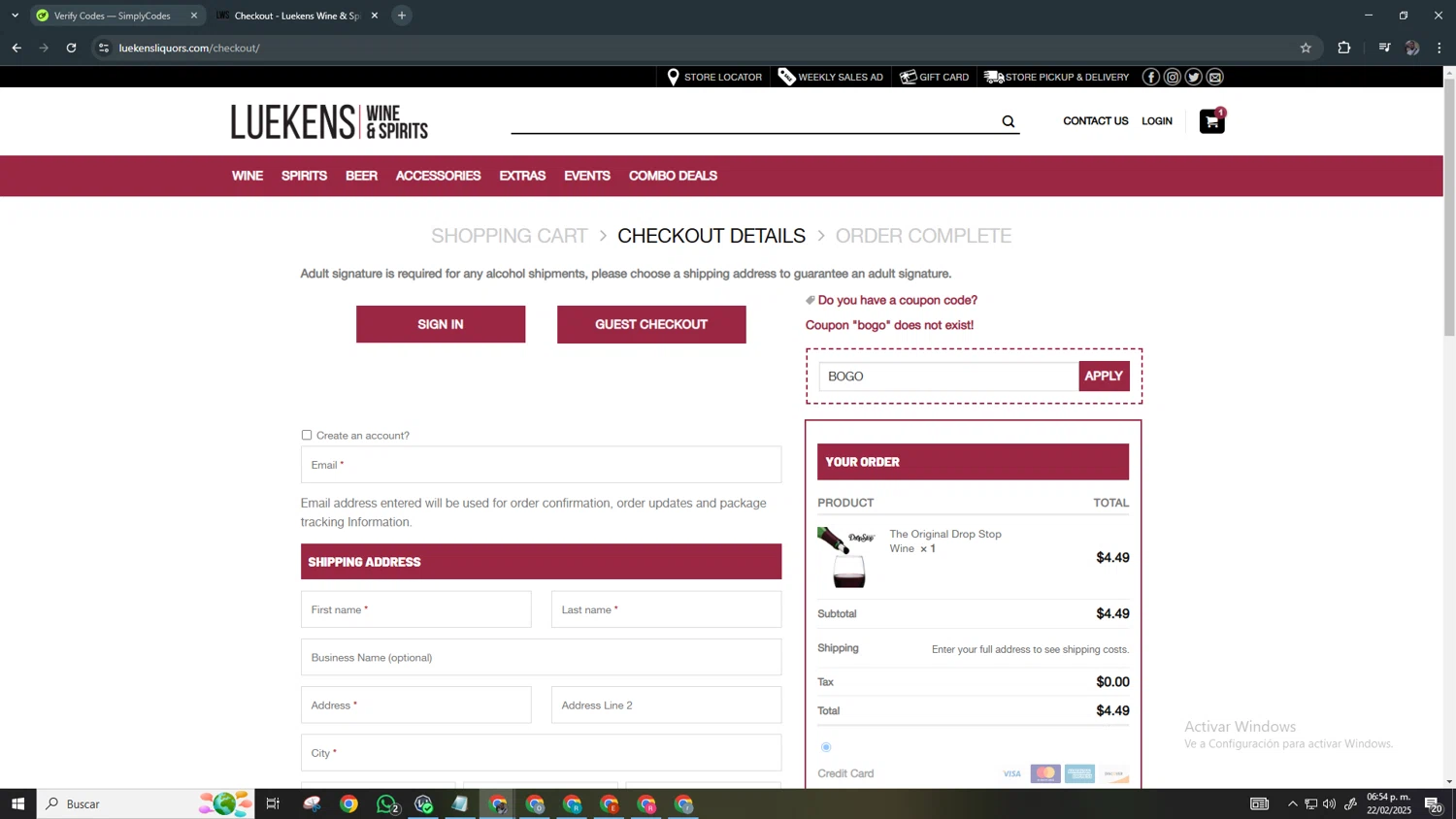The height and width of the screenshot is (819, 1456).
Task: Show hidden system tray icons chevron
Action: point(1292,803)
